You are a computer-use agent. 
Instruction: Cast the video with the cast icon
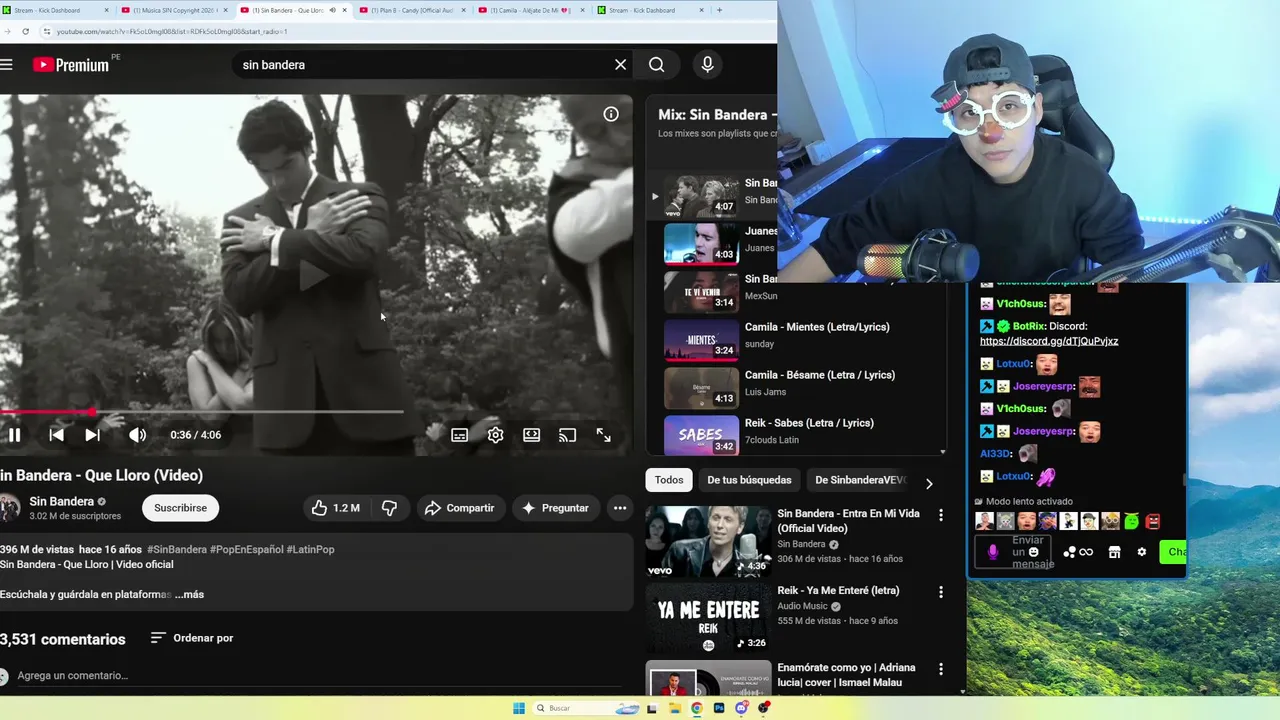pyautogui.click(x=567, y=435)
